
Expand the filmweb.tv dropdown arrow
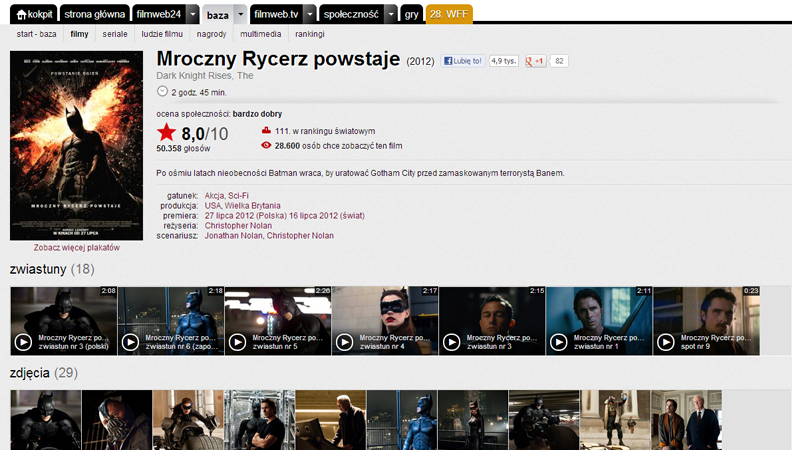(x=310, y=14)
